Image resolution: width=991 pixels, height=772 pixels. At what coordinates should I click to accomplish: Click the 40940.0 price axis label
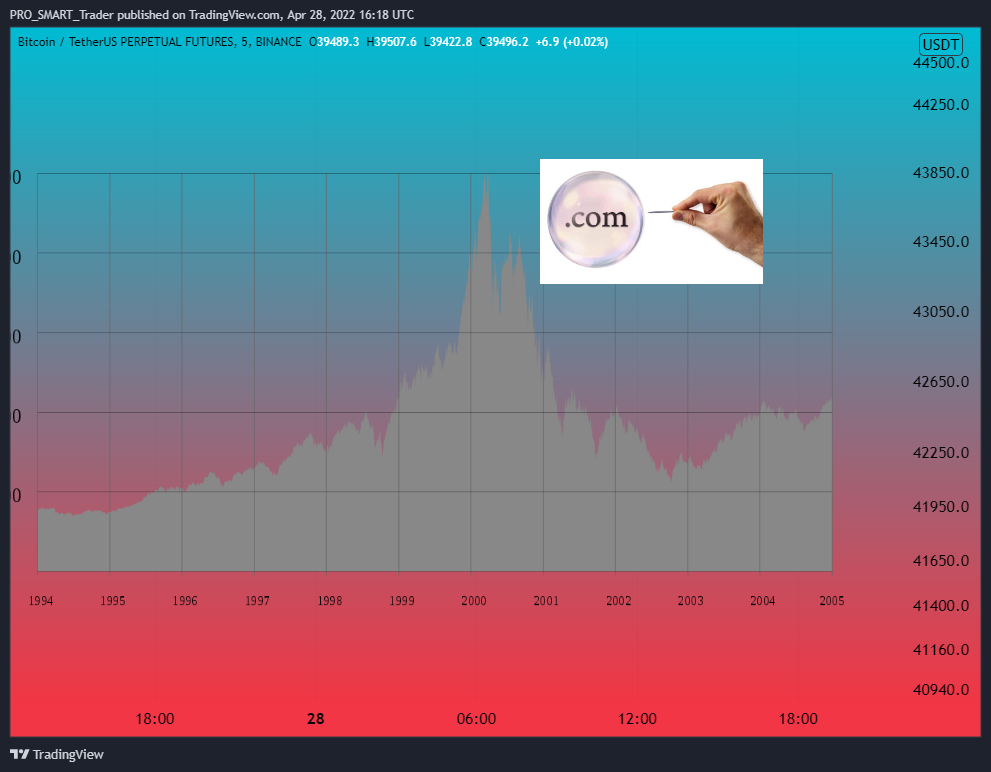[x=940, y=690]
